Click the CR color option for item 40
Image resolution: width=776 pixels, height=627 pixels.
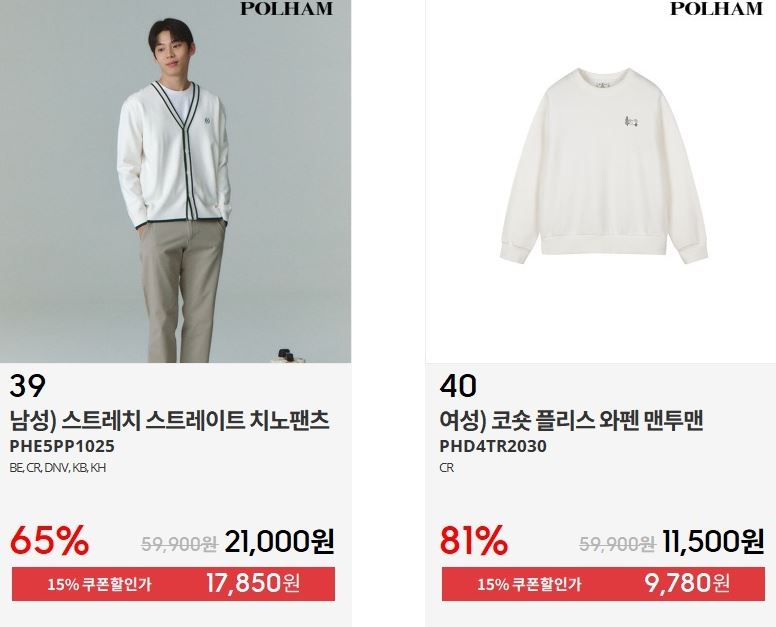446,468
